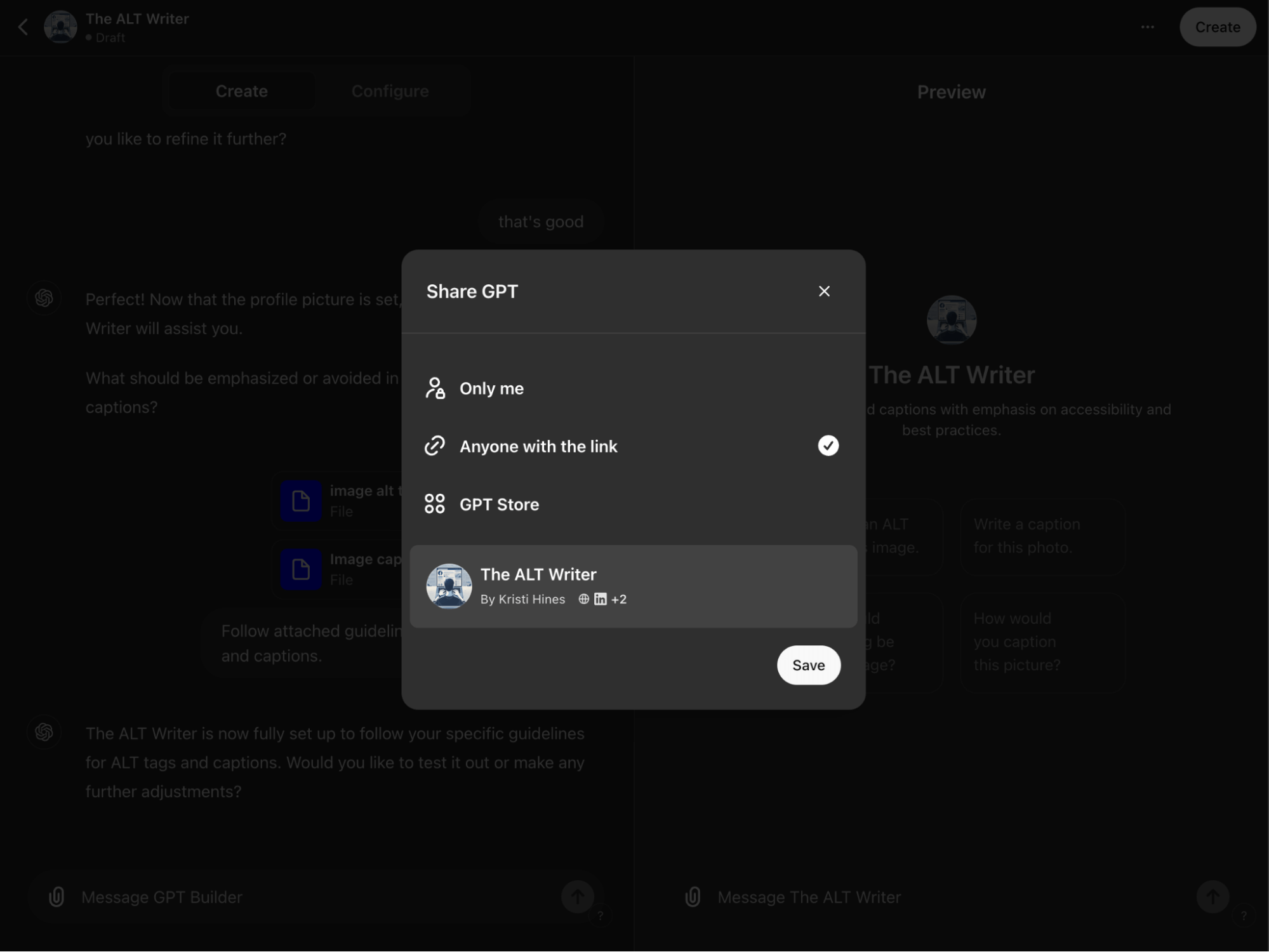Send message in Preview pane arrow

(x=1213, y=897)
